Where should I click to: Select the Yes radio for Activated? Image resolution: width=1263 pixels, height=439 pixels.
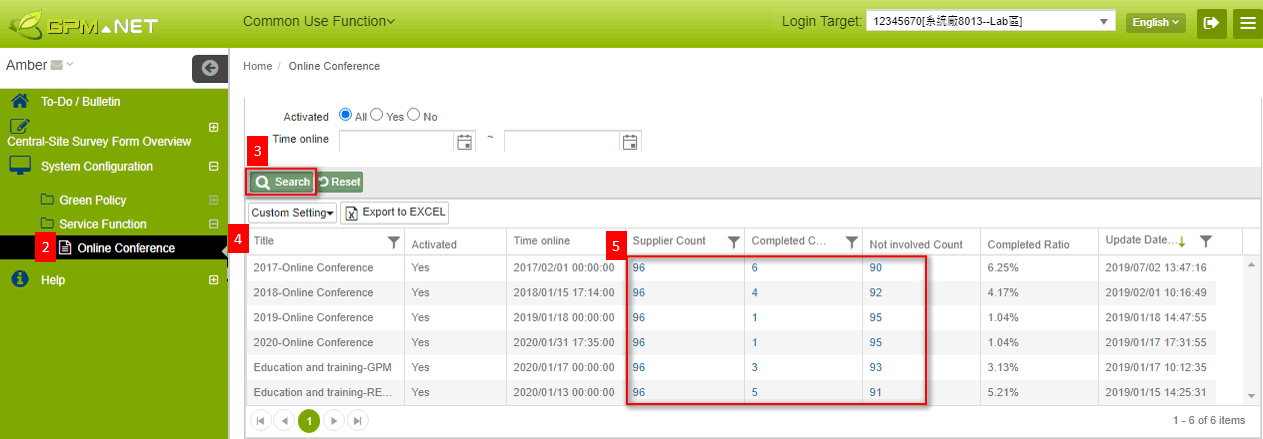[x=377, y=116]
